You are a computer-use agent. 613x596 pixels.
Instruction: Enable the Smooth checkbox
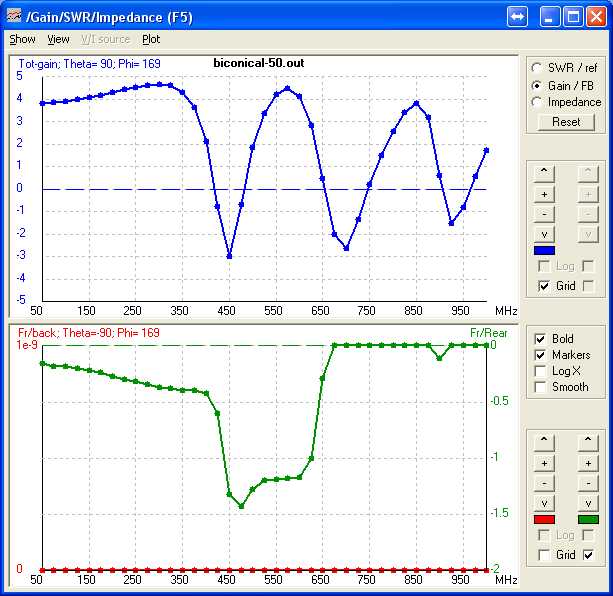pos(541,387)
